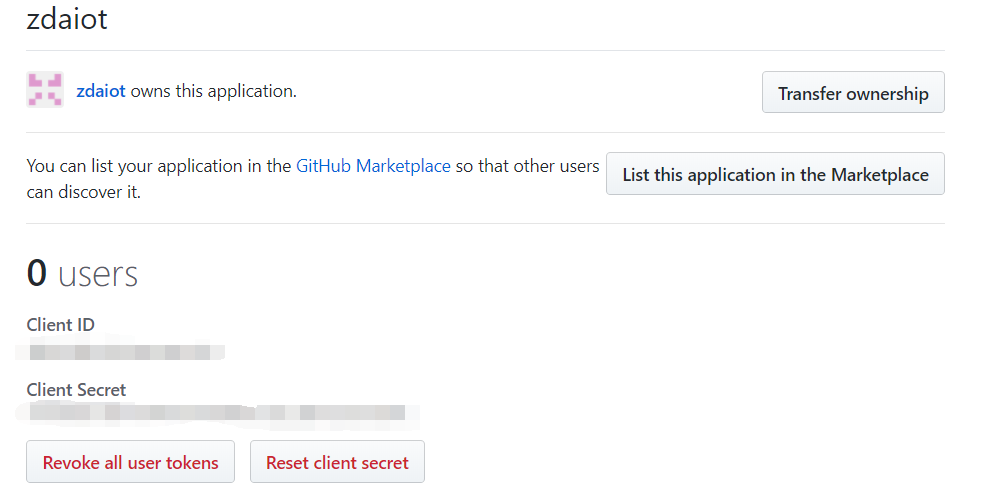Click the 'so that other users' text
The image size is (986, 498).
[x=527, y=166]
